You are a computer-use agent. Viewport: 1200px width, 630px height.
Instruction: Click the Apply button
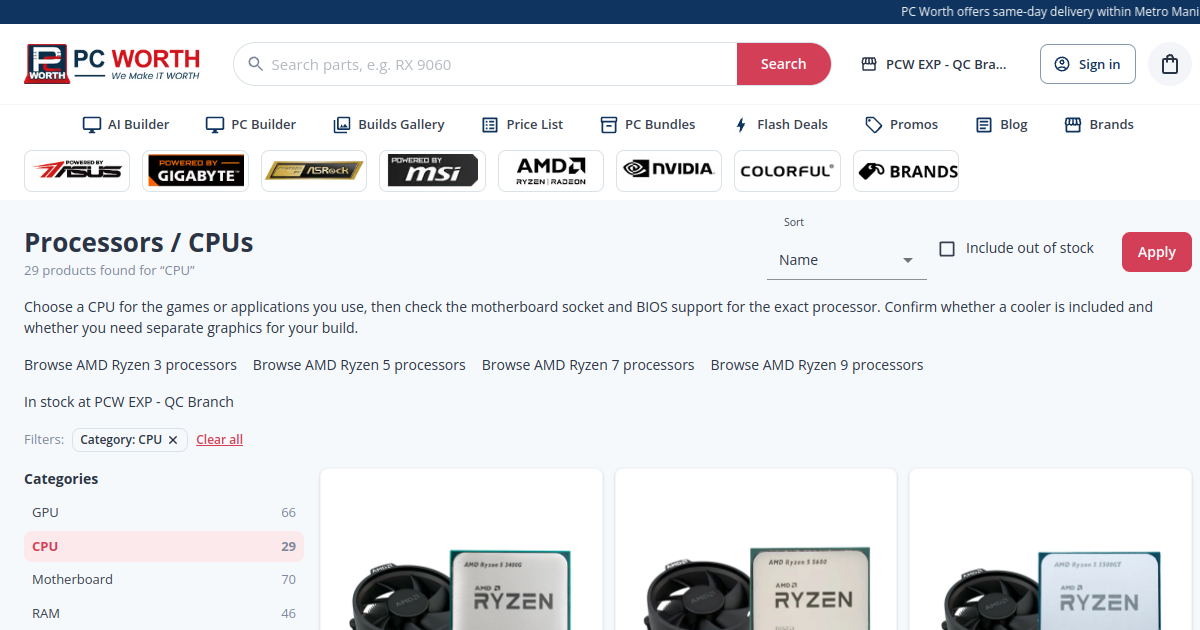coord(1157,252)
